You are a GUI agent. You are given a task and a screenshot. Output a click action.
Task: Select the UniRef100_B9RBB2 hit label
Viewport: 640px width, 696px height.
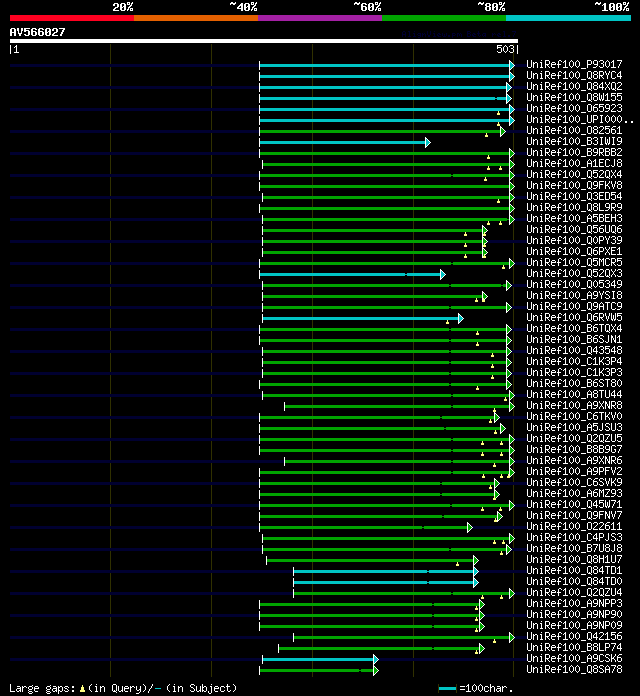point(574,152)
